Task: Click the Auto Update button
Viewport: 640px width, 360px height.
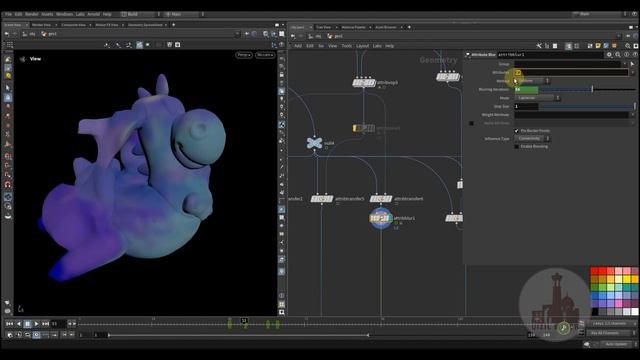Action: pyautogui.click(x=616, y=344)
